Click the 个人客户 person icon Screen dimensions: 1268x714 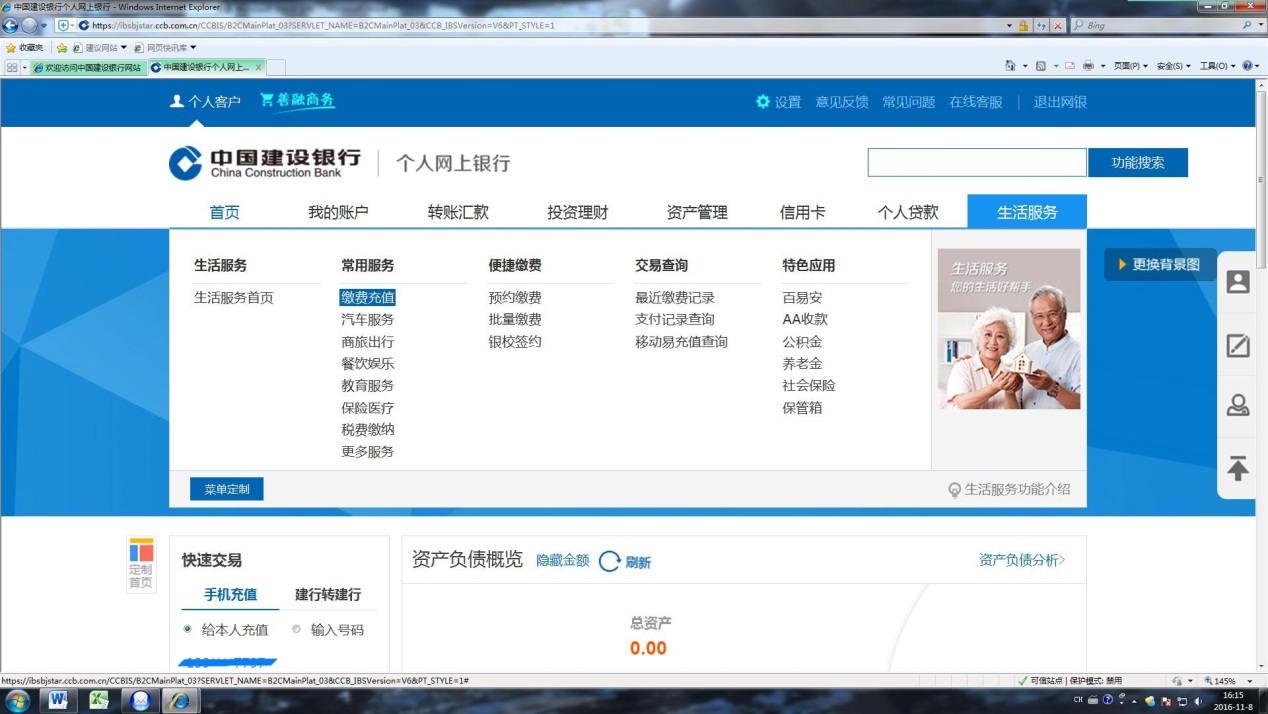[x=177, y=102]
